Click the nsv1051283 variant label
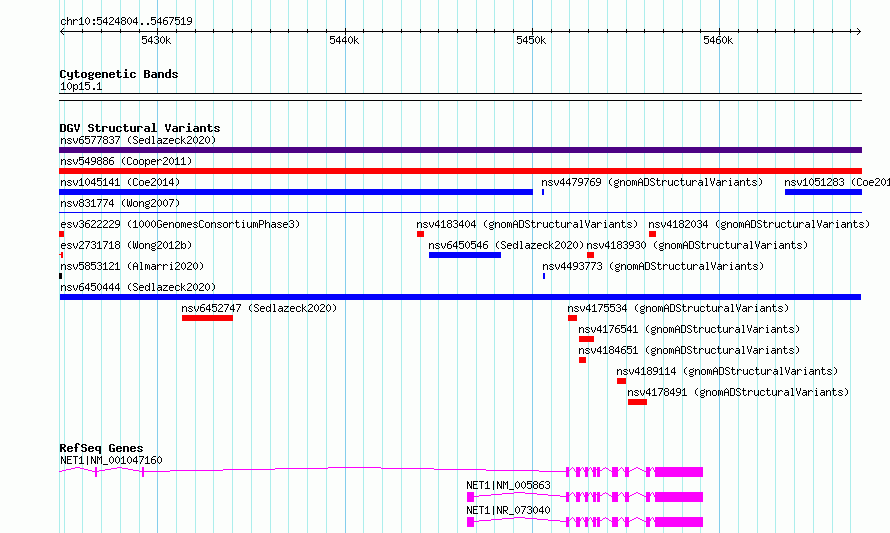The width and height of the screenshot is (890, 533). pyautogui.click(x=837, y=182)
